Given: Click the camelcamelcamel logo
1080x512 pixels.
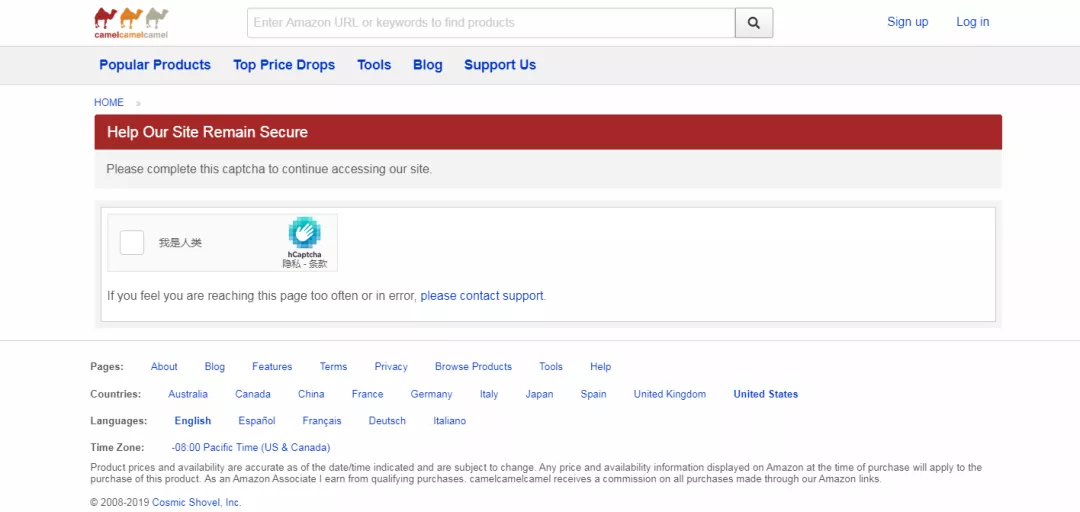Looking at the screenshot, I should [x=131, y=23].
